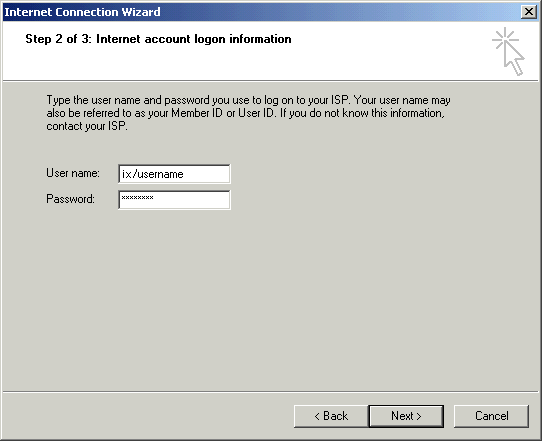
Task: Click the arrow pointer of the wizard icon
Action: click(x=515, y=59)
